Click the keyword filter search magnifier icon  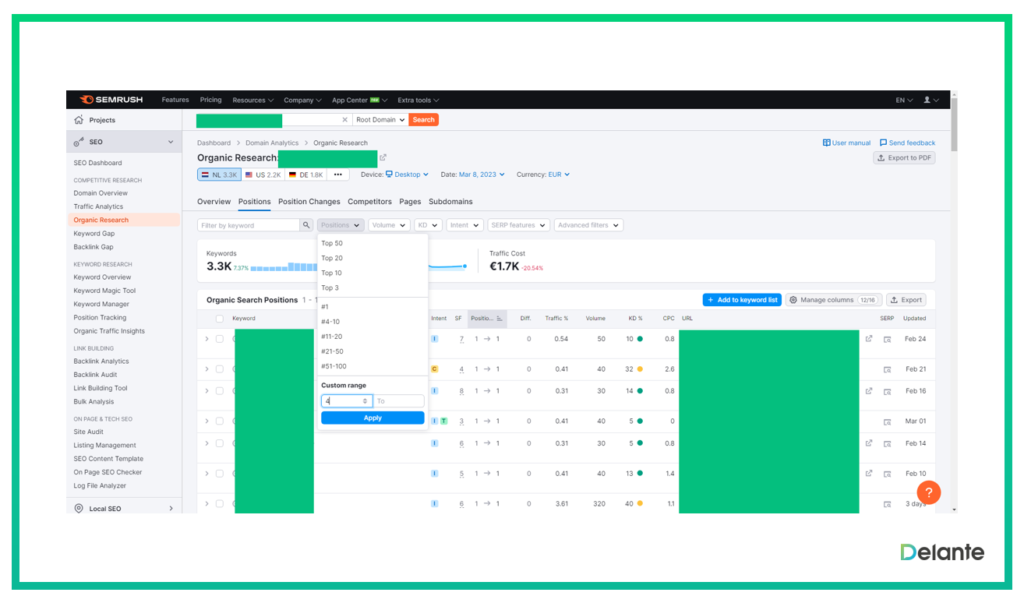point(306,225)
